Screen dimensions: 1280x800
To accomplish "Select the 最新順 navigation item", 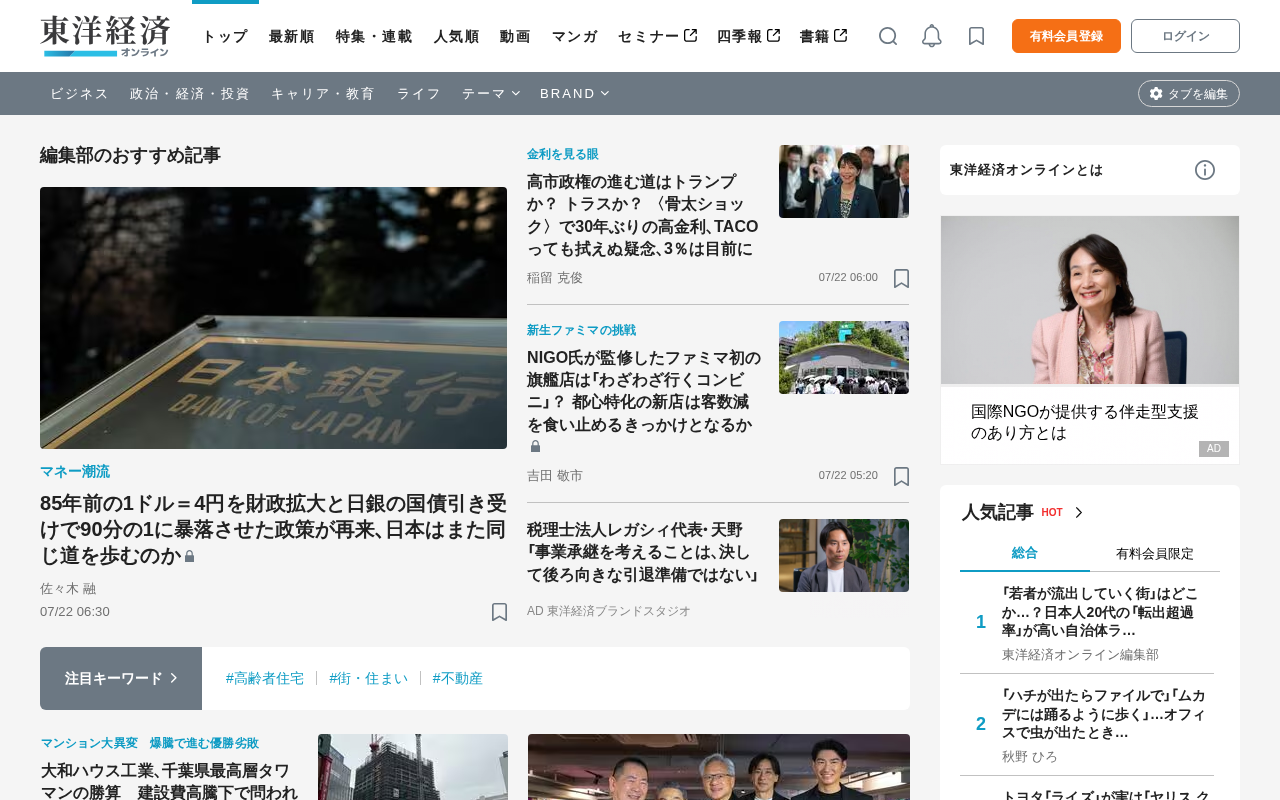I will click(292, 36).
